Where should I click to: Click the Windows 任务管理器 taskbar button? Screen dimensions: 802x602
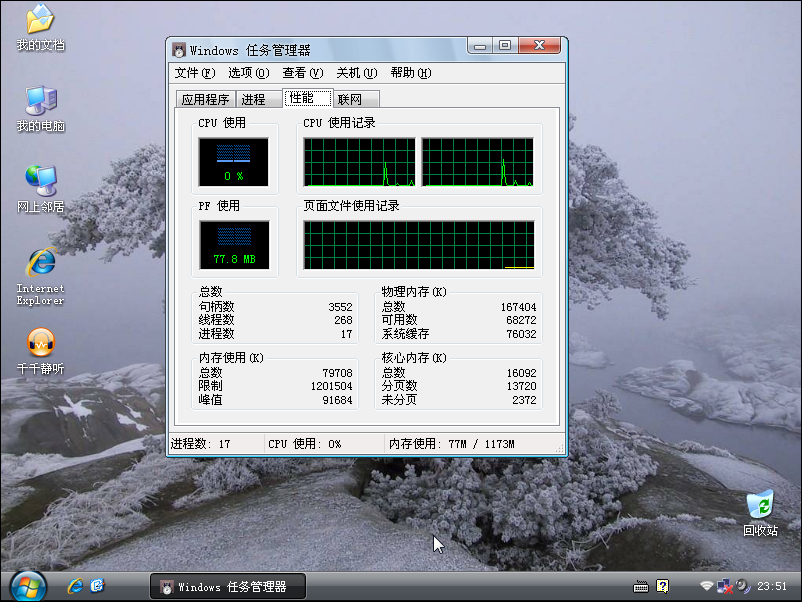(228, 586)
